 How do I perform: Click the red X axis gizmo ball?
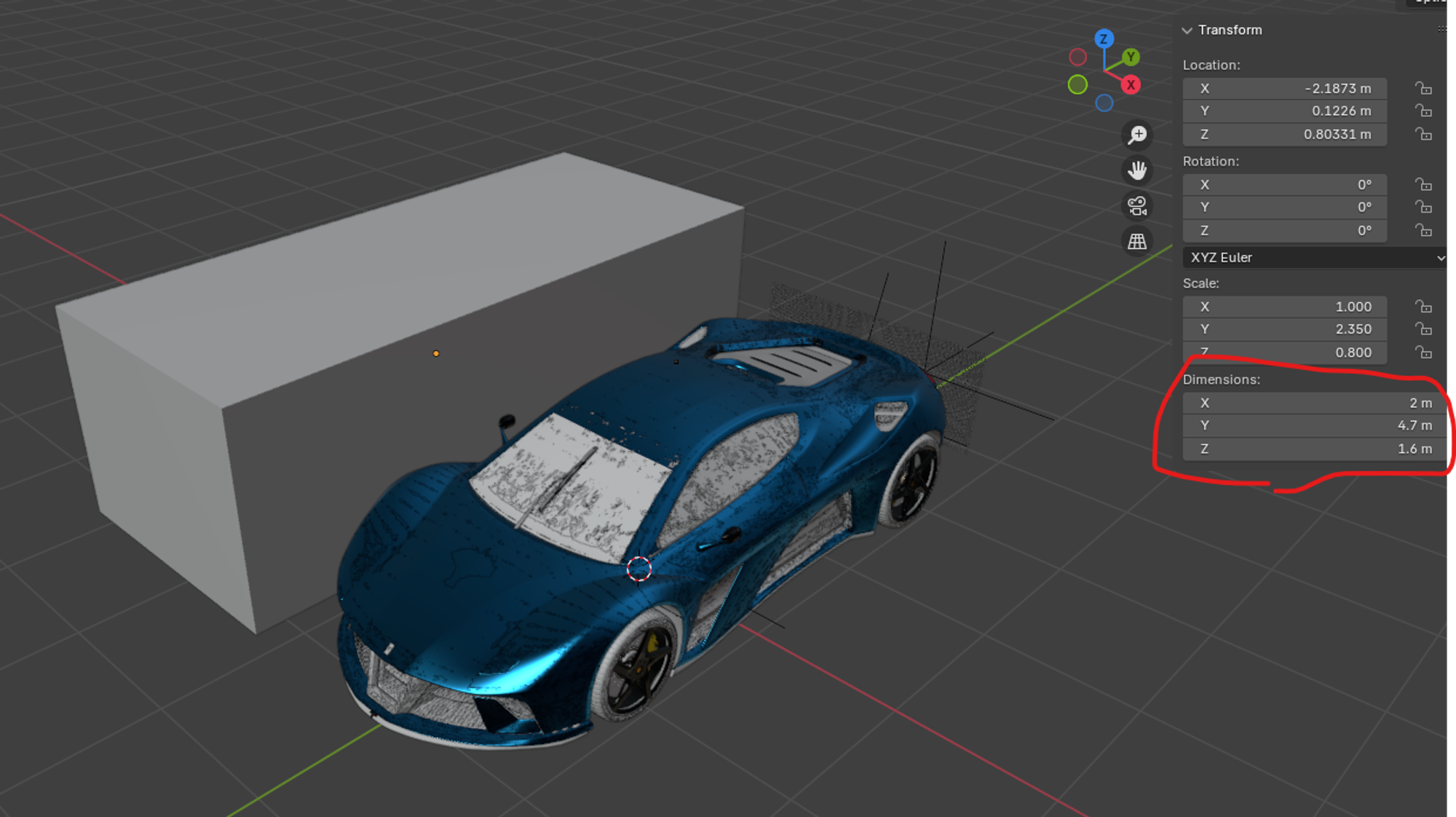click(x=1131, y=85)
